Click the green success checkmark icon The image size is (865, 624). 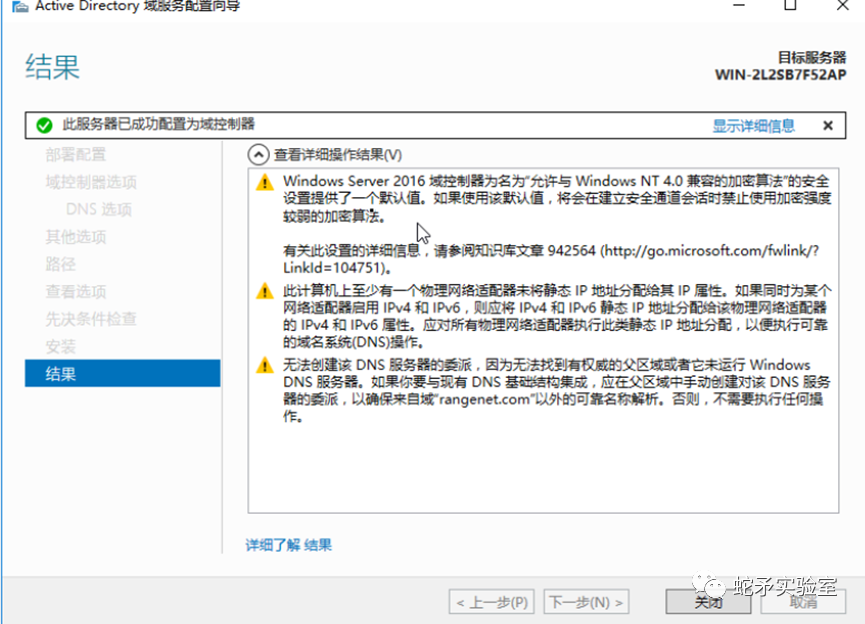44,125
